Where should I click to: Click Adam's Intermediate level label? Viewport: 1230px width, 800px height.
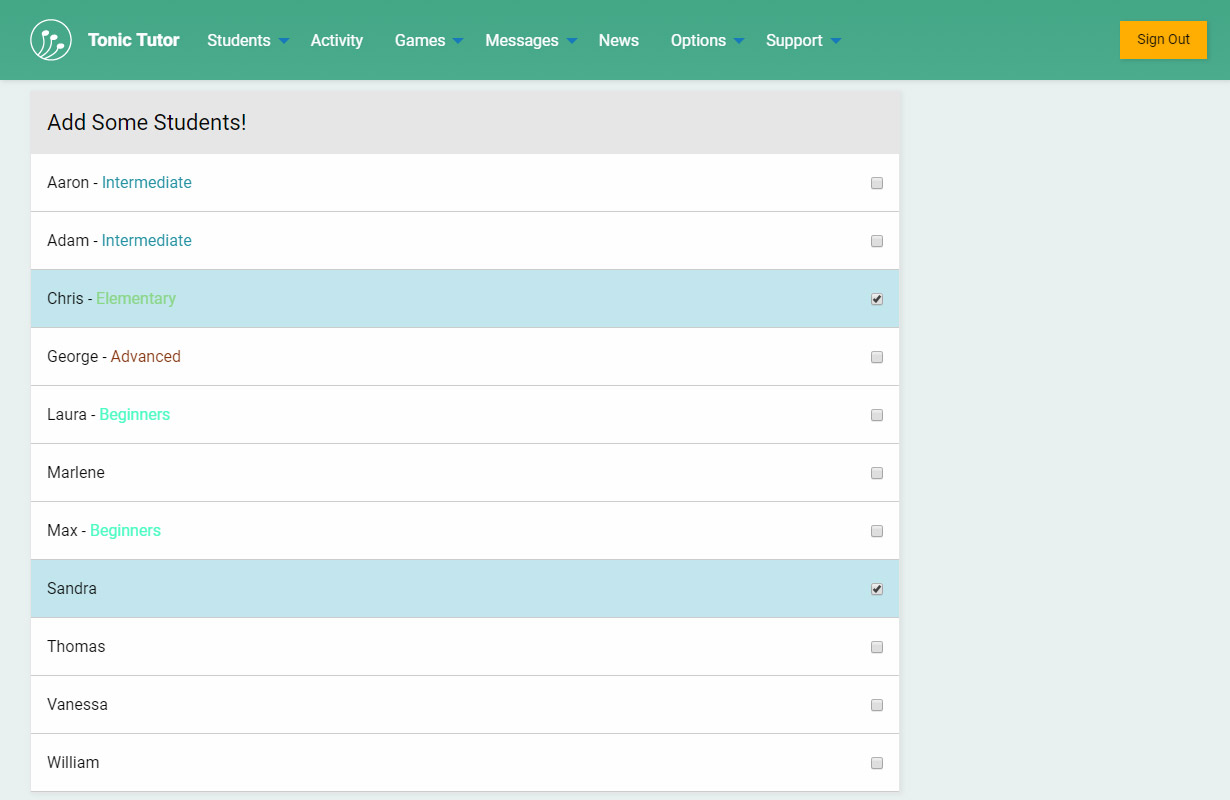tap(147, 241)
